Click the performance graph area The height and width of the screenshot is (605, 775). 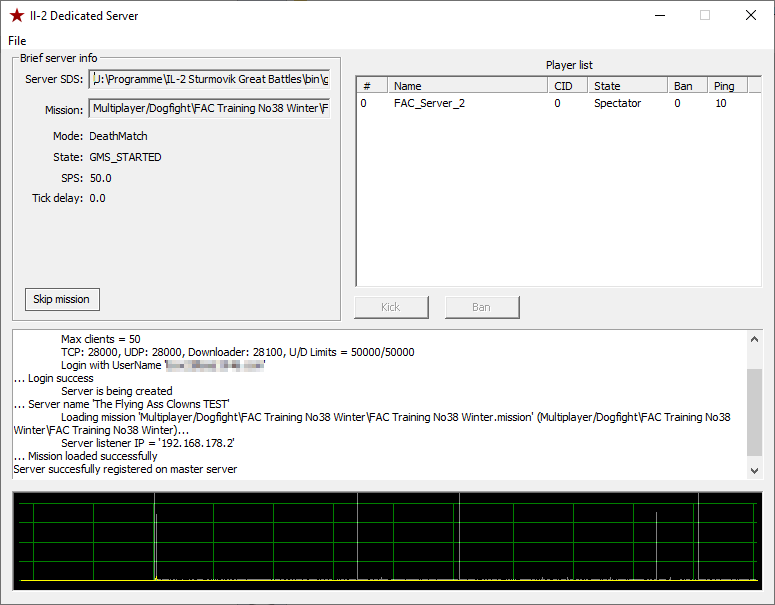point(388,541)
